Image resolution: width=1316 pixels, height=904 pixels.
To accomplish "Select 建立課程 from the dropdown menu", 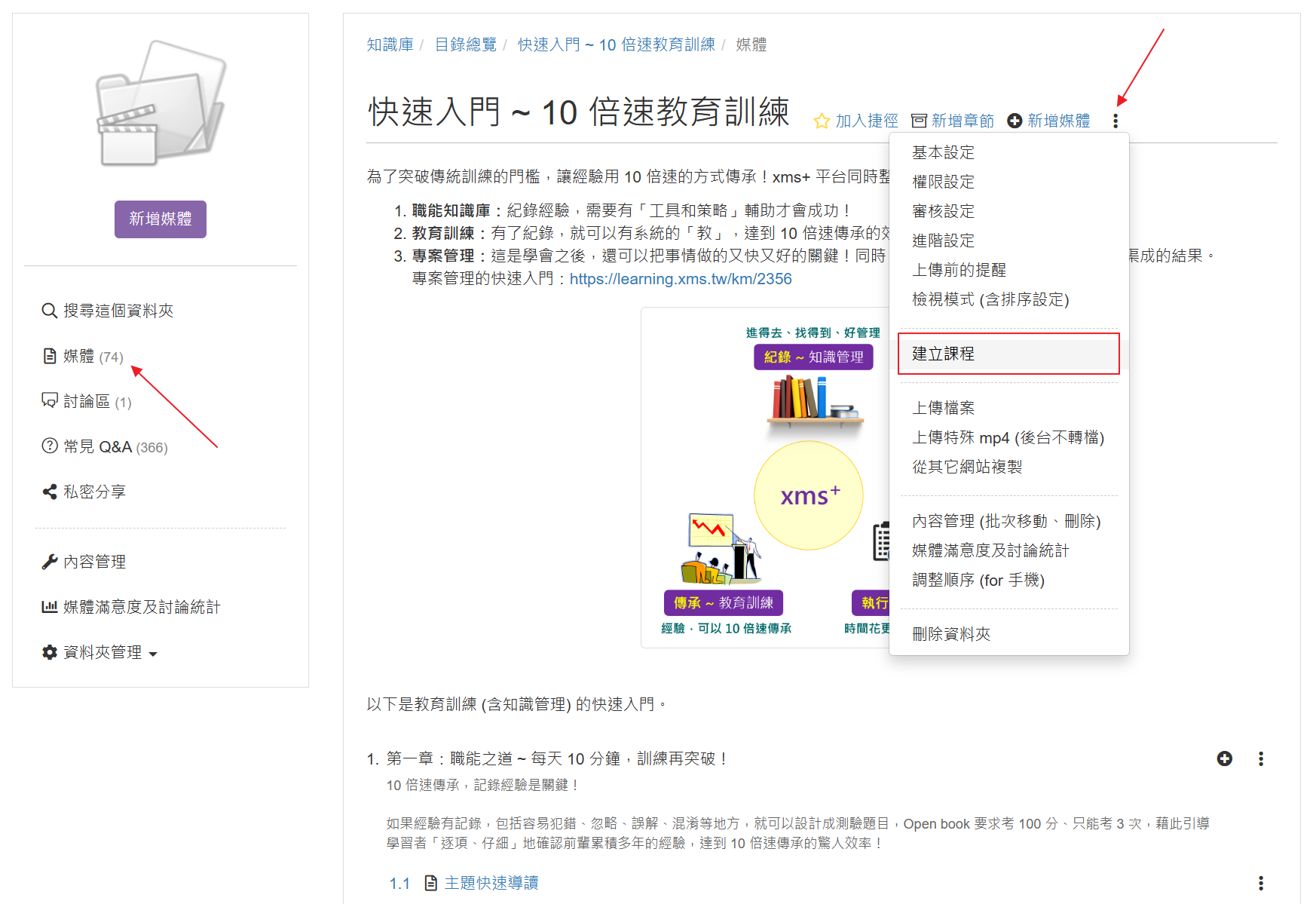I will [x=943, y=354].
